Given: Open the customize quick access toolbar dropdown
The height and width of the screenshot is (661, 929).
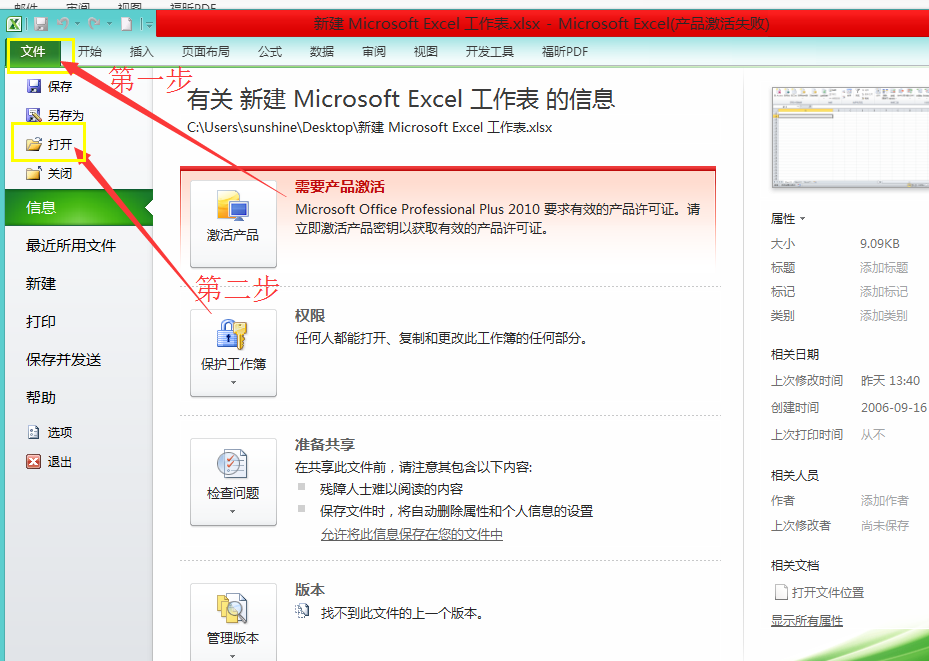Looking at the screenshot, I should point(148,25).
